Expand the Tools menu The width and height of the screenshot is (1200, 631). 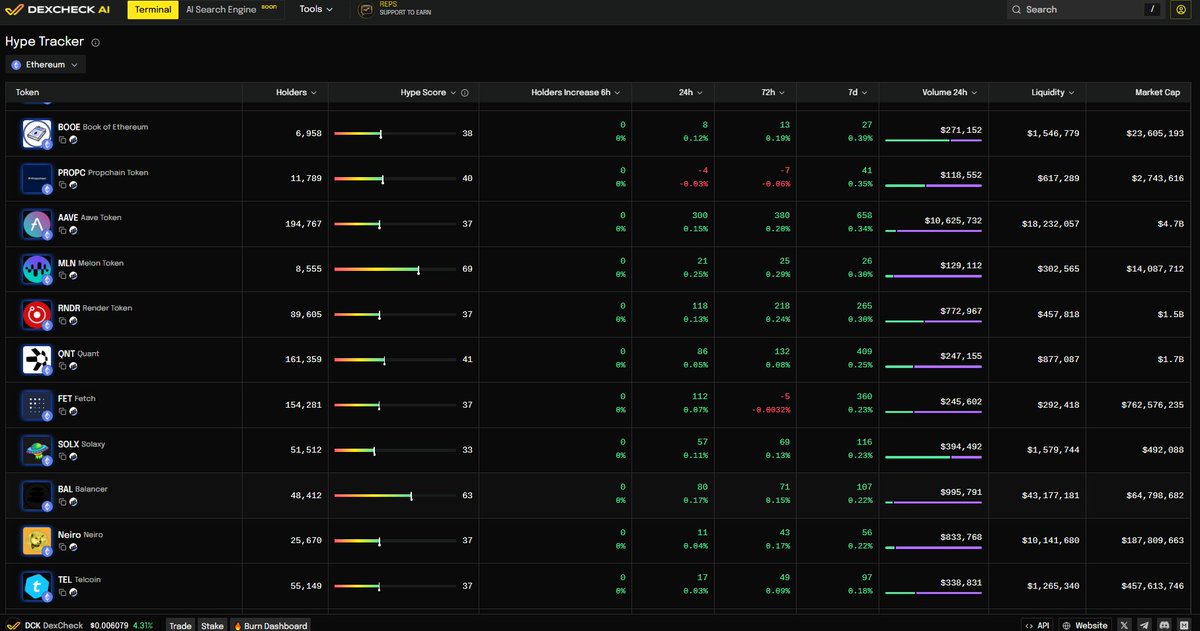[317, 9]
